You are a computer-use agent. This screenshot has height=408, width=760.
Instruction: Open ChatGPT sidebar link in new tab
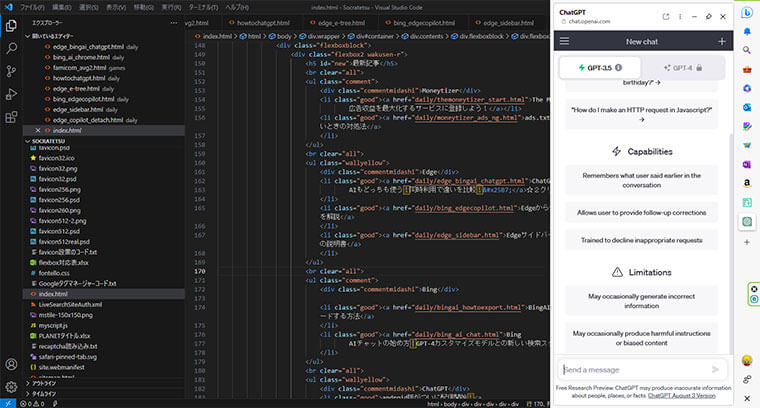[x=665, y=16]
